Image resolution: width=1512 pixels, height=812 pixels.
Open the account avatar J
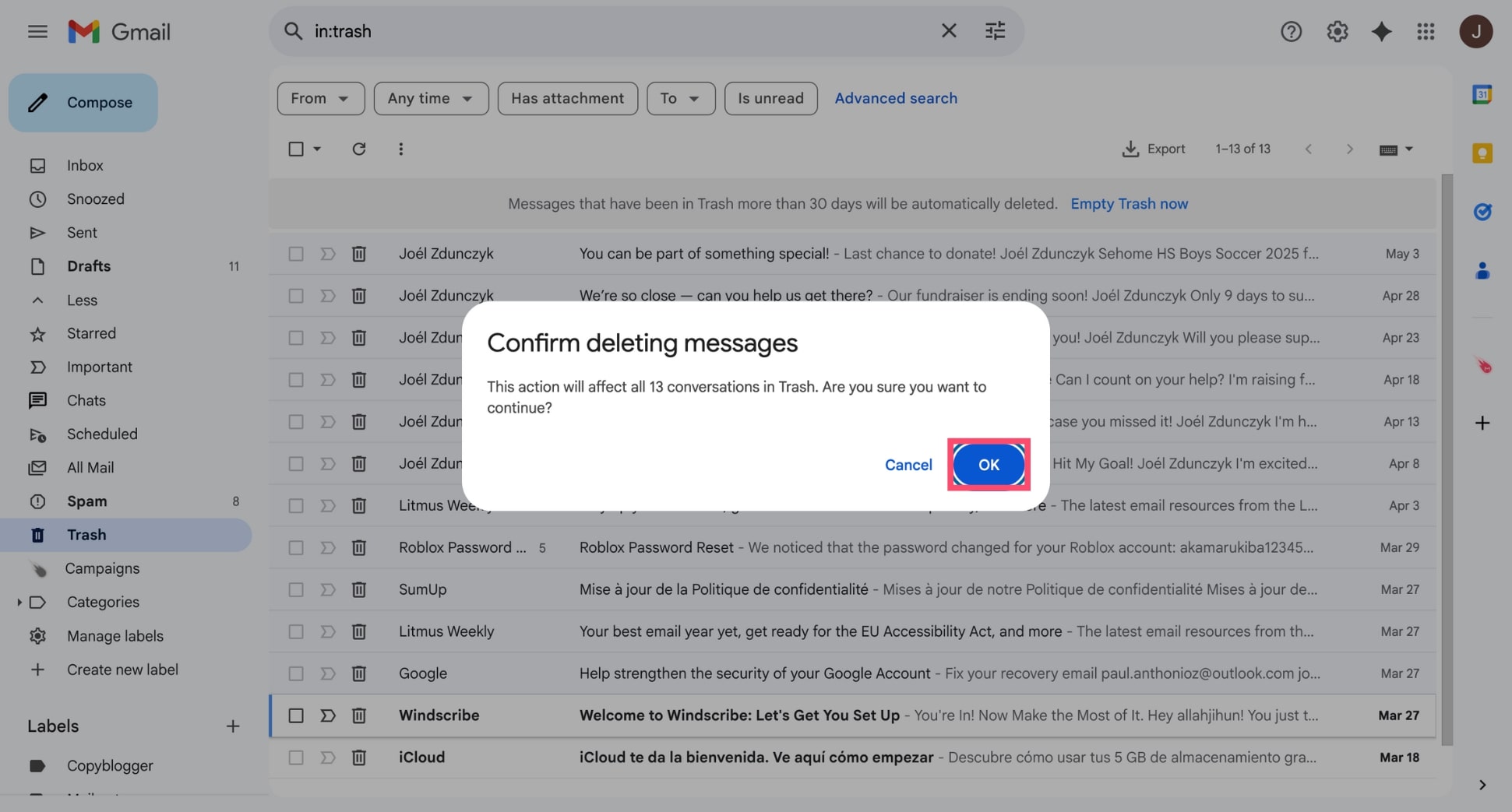(x=1475, y=31)
